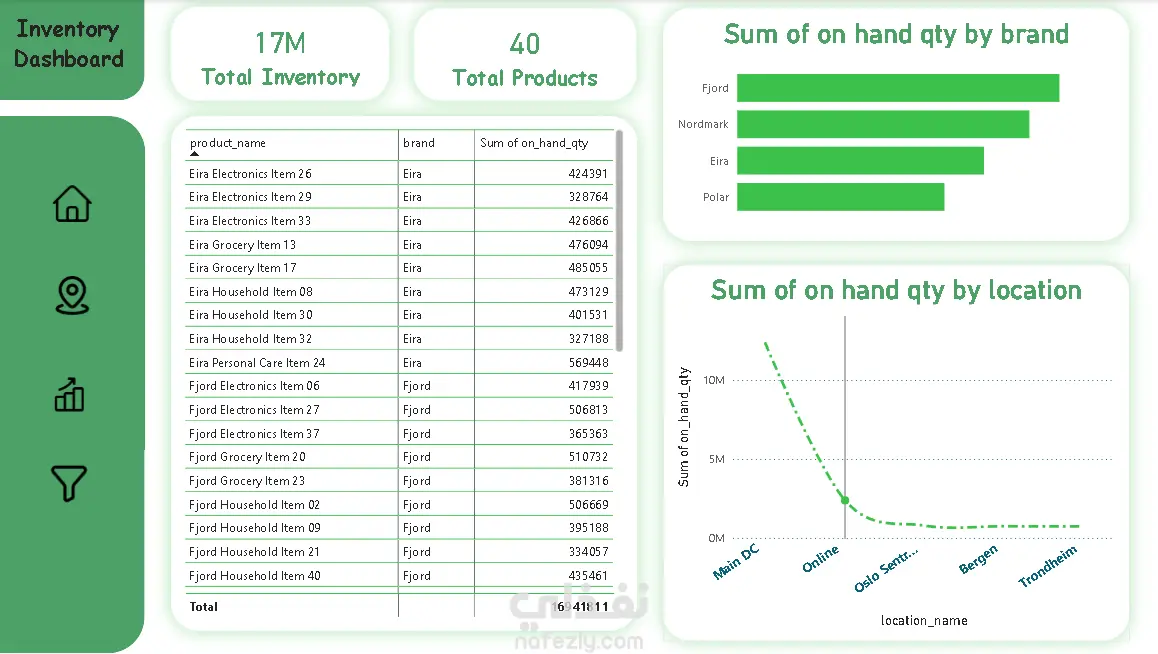Open the Home page icon in sidebar
The height and width of the screenshot is (654, 1158).
point(72,203)
